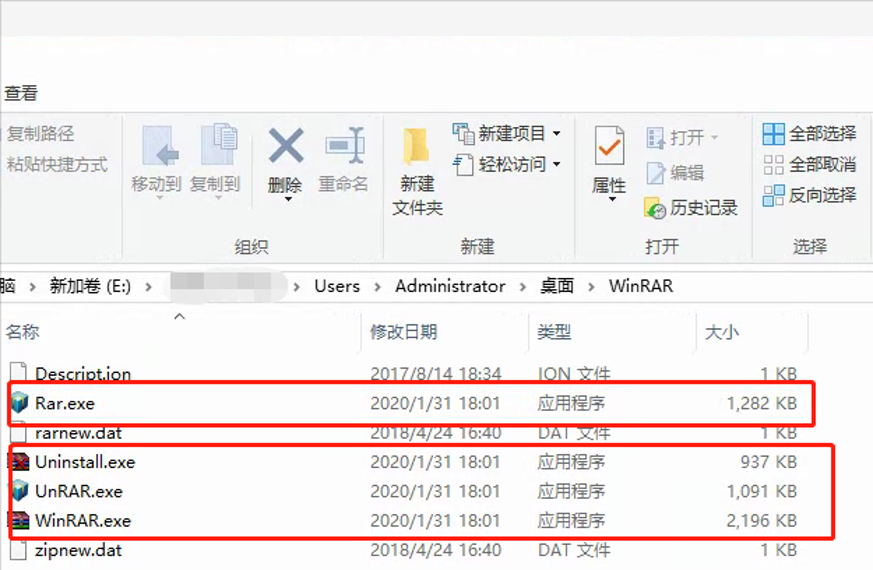Click Select None (全部取消) button

[810, 164]
